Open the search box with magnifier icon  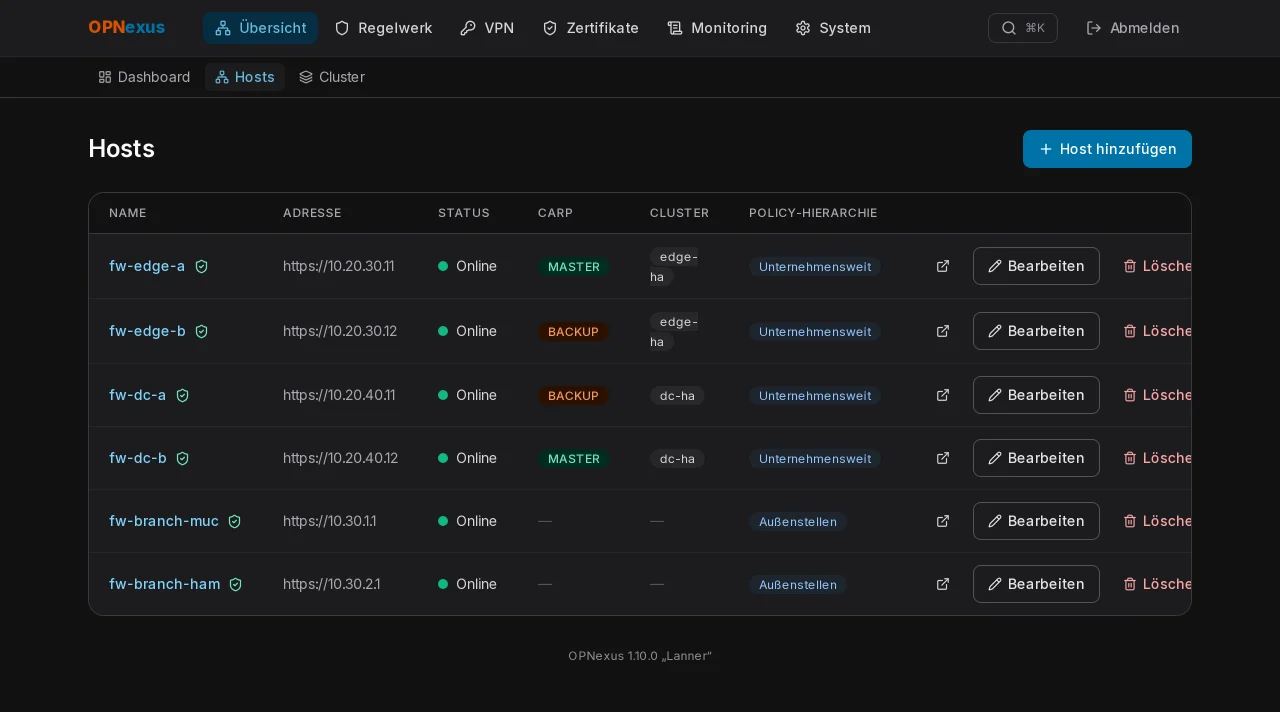(1022, 28)
